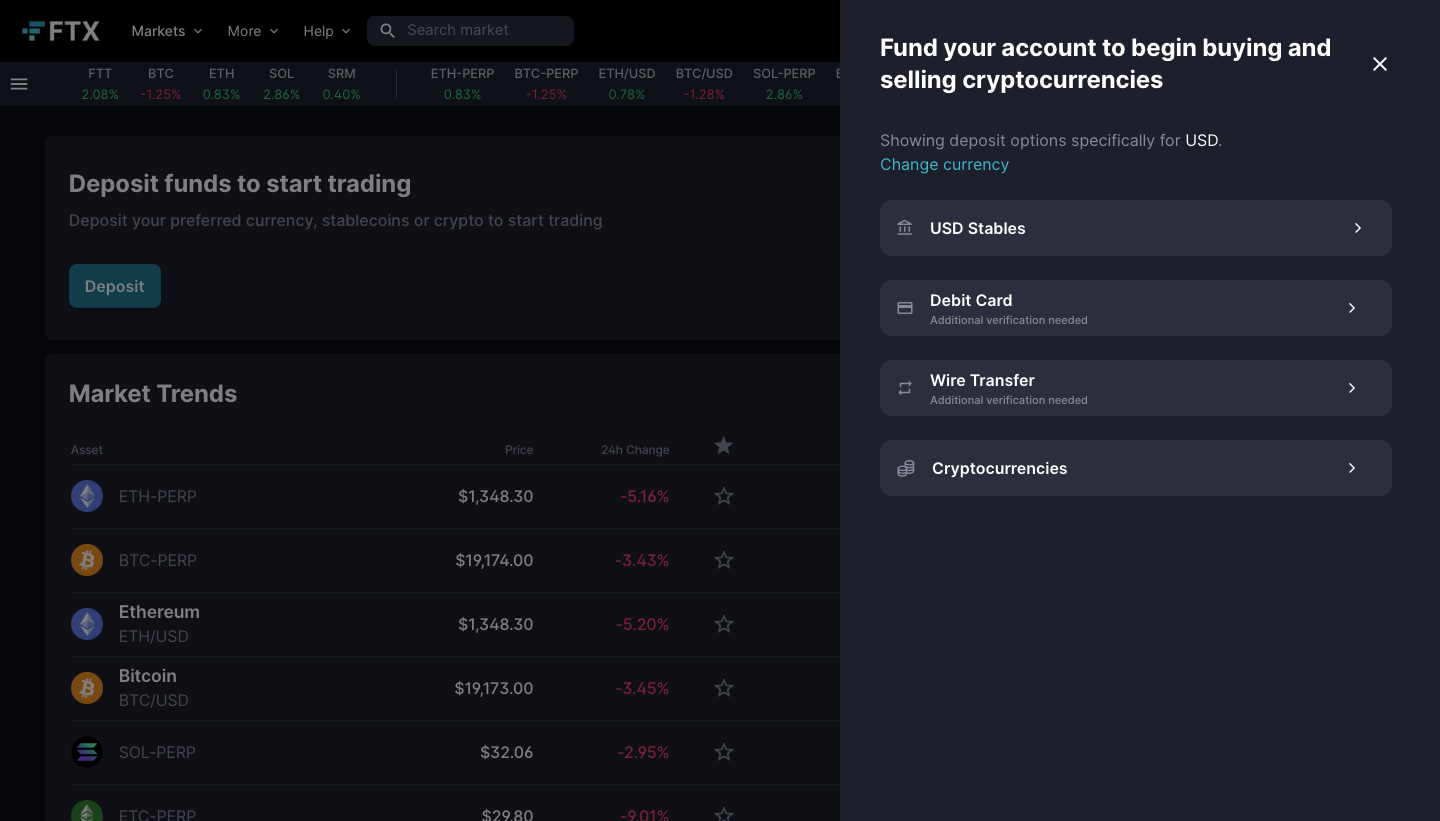Click the bank icon beside USD Stables
The image size is (1440, 821).
point(905,228)
